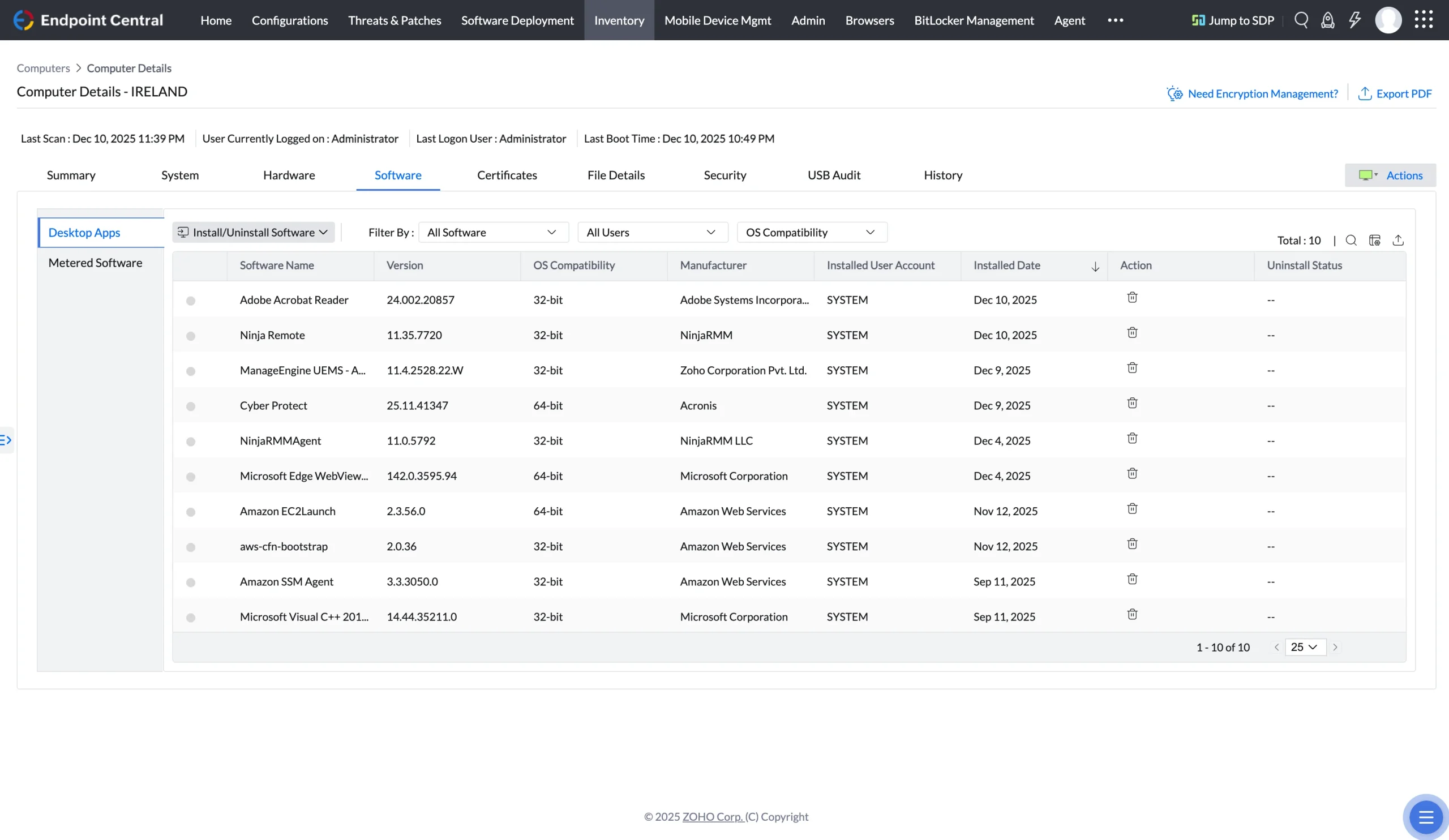Open the History tab
1449x840 pixels.
[x=942, y=175]
